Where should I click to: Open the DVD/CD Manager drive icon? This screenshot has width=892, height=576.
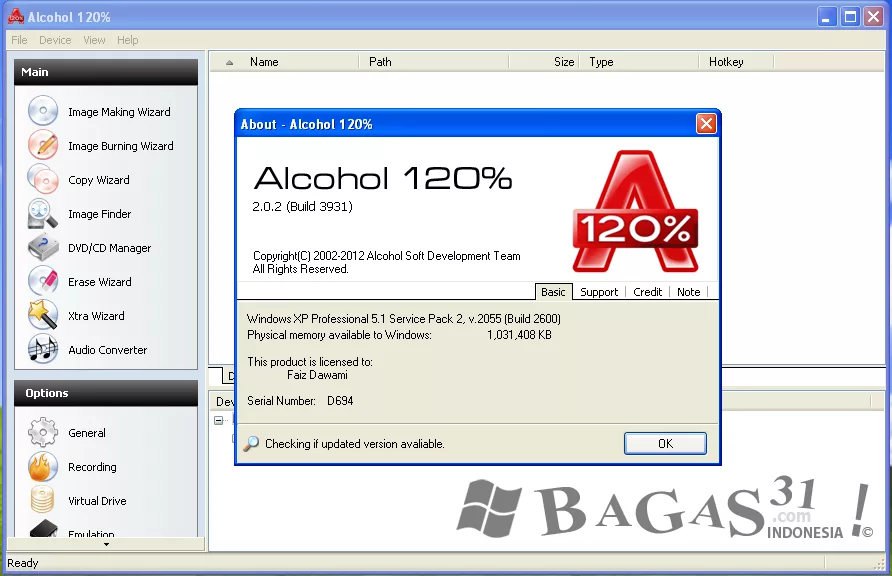click(43, 247)
